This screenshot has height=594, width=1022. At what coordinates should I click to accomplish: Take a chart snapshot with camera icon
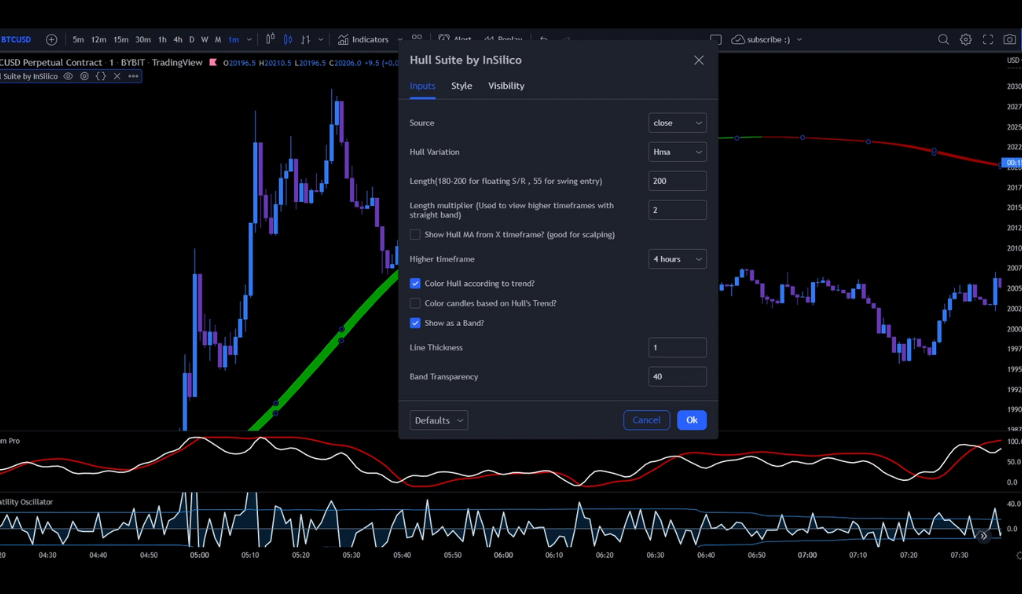(1010, 40)
